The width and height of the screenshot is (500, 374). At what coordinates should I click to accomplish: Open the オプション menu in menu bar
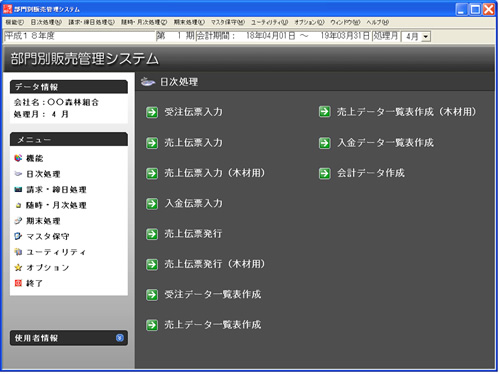coord(309,22)
